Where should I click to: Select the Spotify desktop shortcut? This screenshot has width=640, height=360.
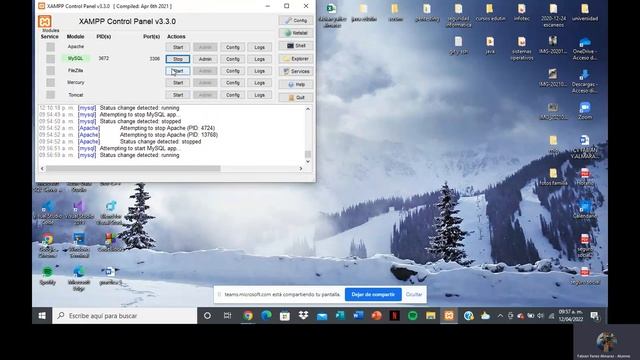pyautogui.click(x=48, y=276)
